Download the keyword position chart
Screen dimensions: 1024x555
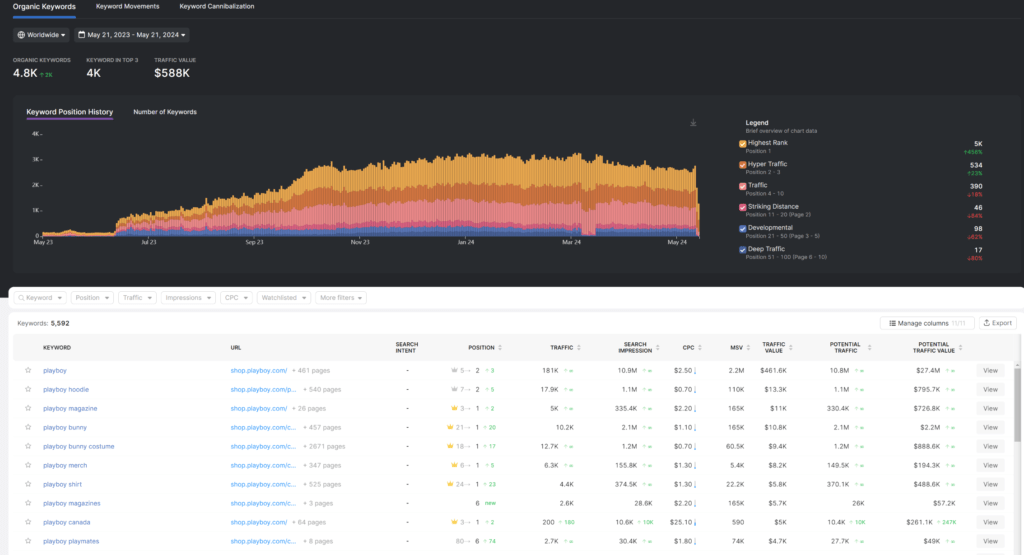[693, 123]
